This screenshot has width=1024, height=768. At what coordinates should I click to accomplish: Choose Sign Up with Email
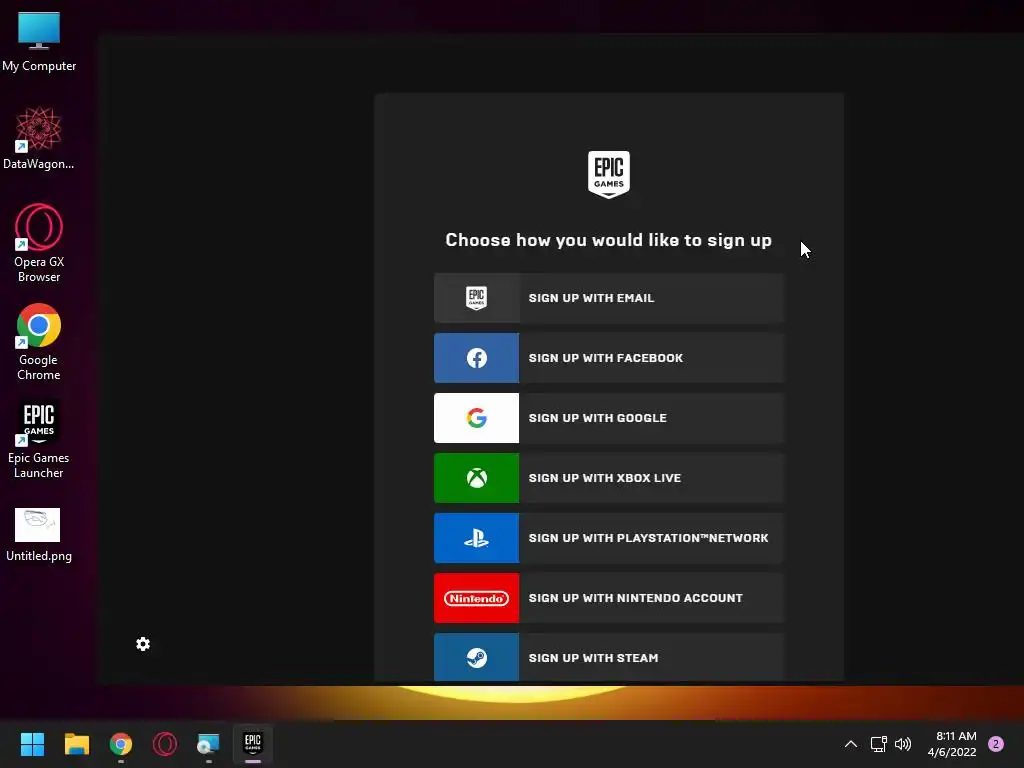point(609,298)
